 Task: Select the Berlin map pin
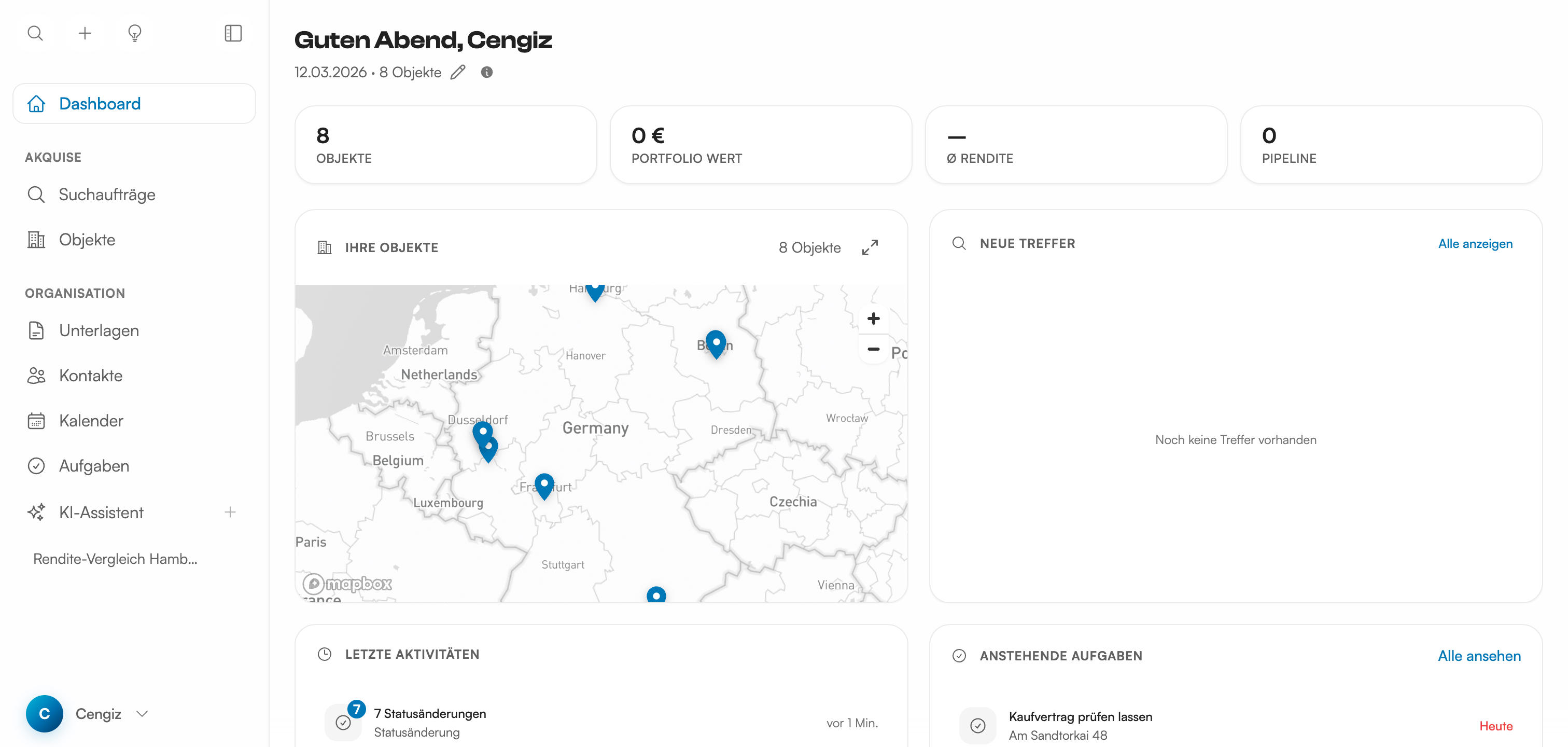click(716, 342)
